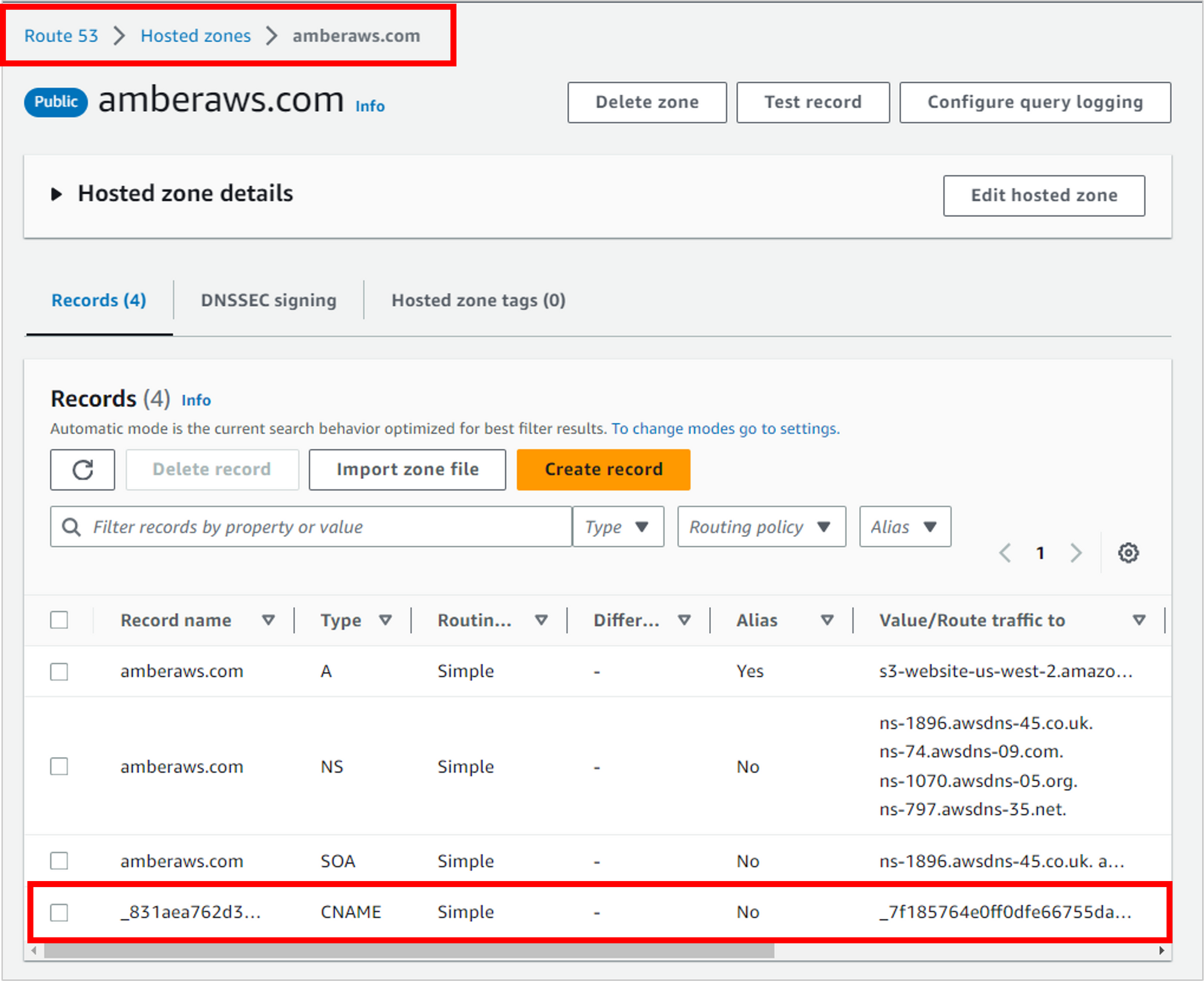This screenshot has width=1204, height=981.
Task: Click the Delete record button
Action: (212, 469)
